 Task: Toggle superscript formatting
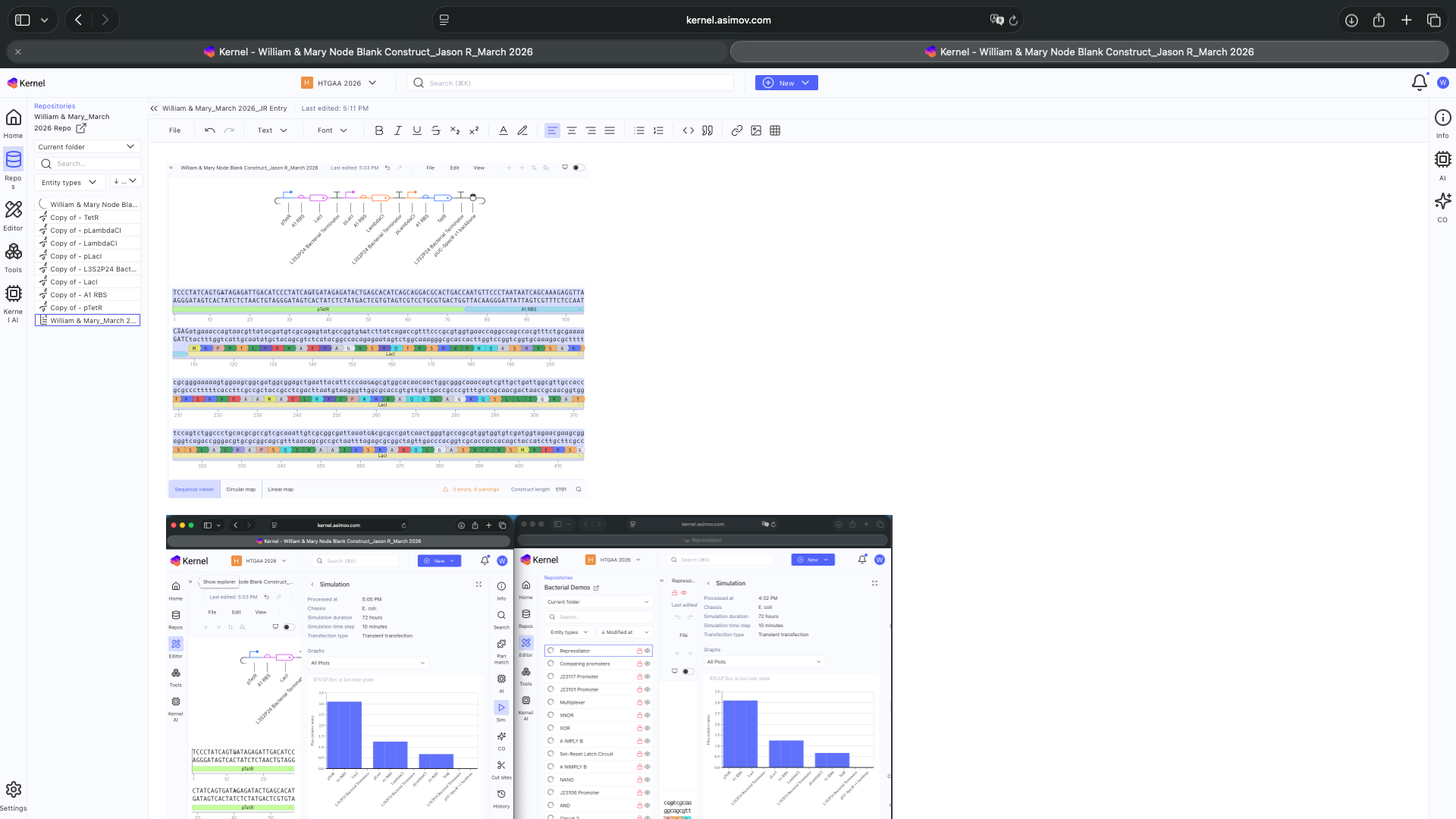coord(474,130)
